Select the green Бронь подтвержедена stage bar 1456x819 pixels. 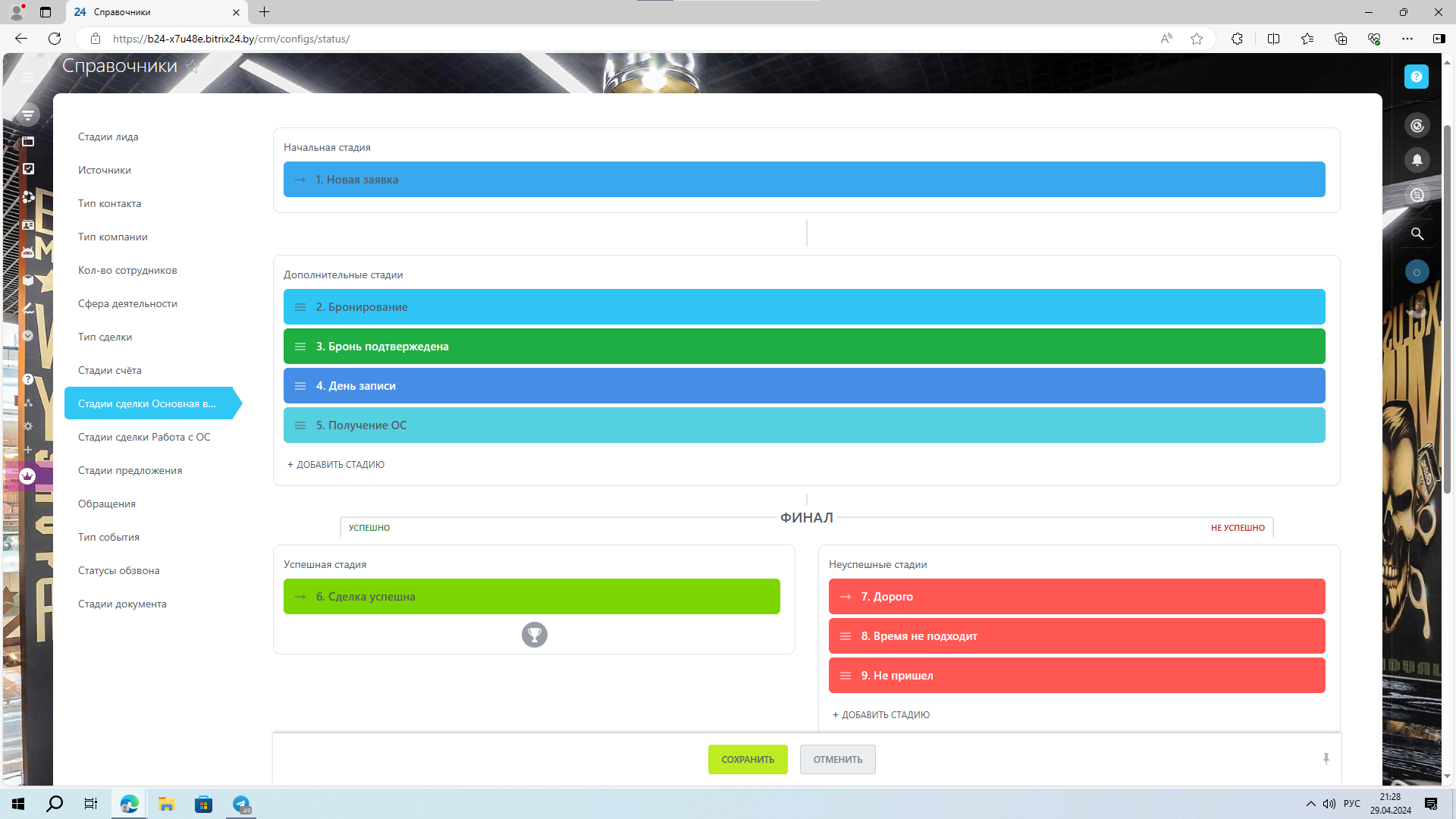pos(804,347)
